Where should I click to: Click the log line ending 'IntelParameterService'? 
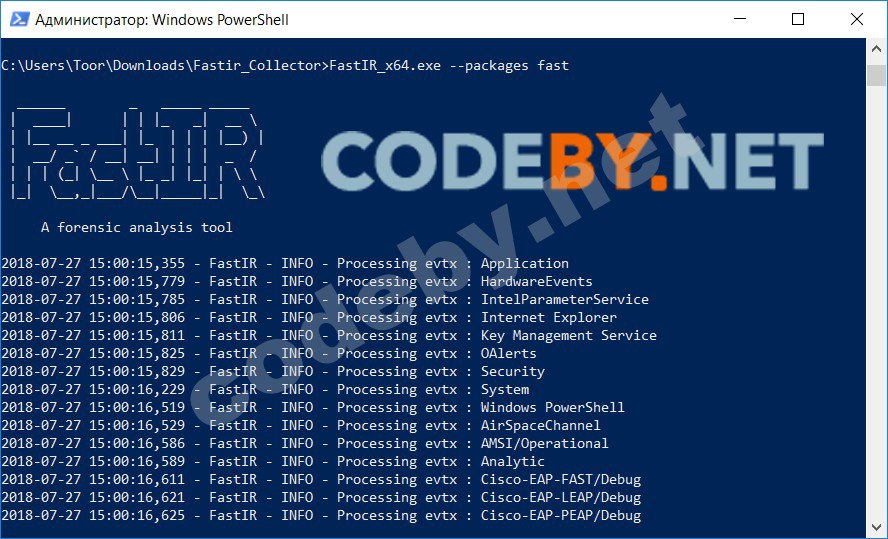(x=325, y=300)
